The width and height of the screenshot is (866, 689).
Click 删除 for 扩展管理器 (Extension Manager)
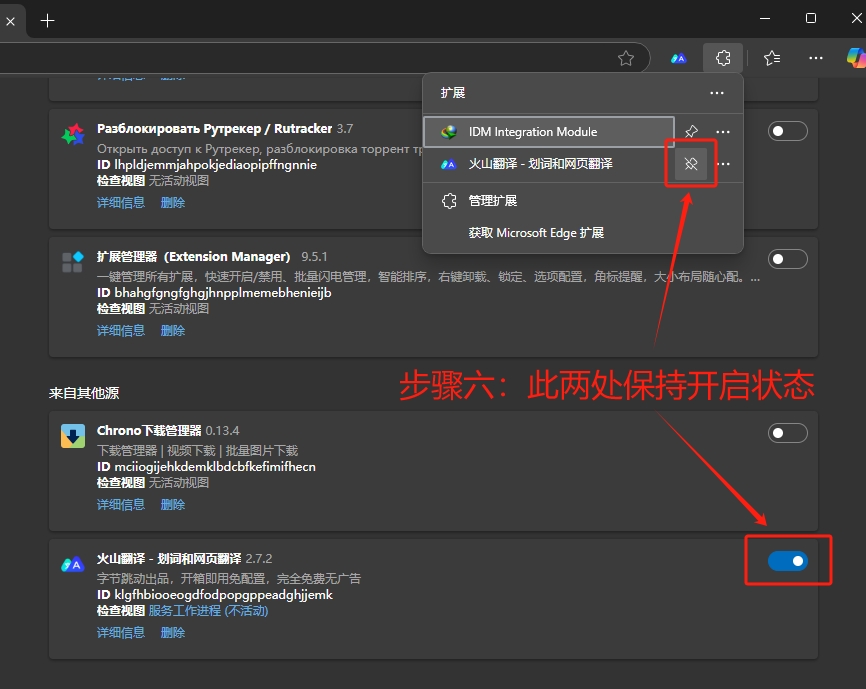coord(173,331)
